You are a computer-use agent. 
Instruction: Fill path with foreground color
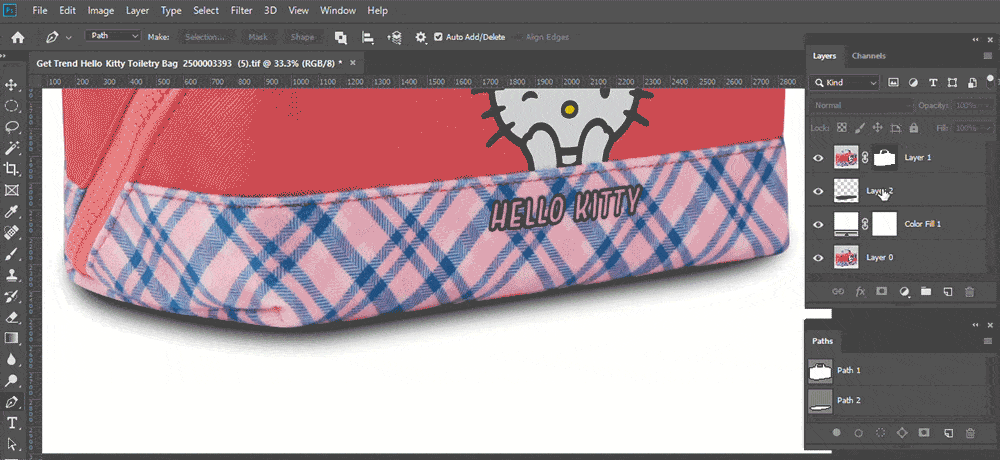tap(837, 433)
